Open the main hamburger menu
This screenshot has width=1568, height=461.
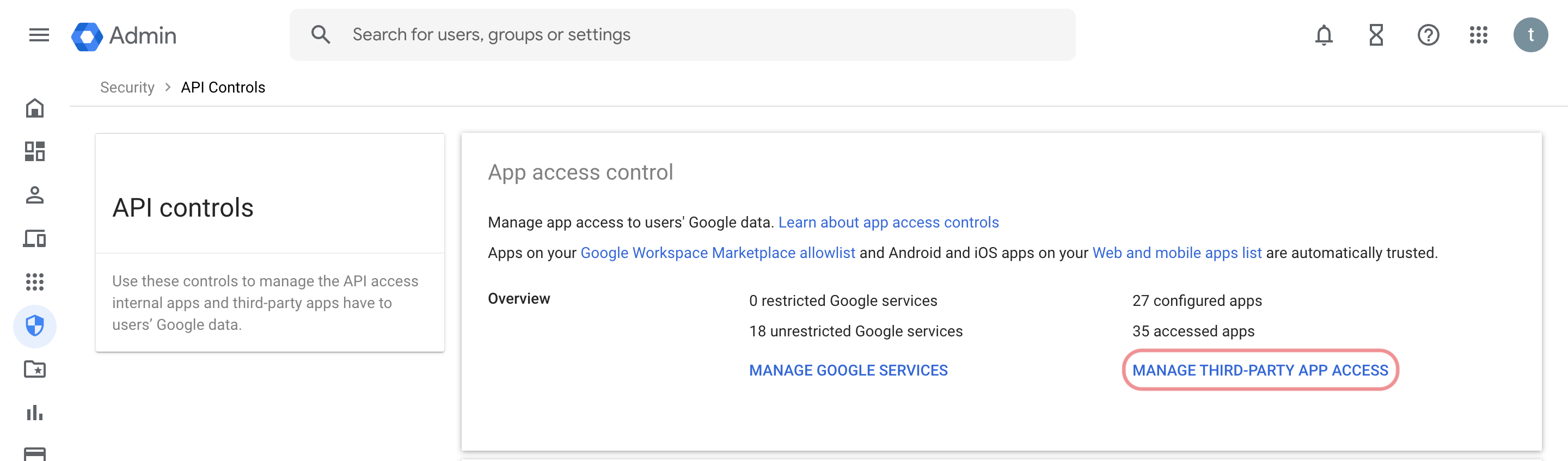[39, 35]
